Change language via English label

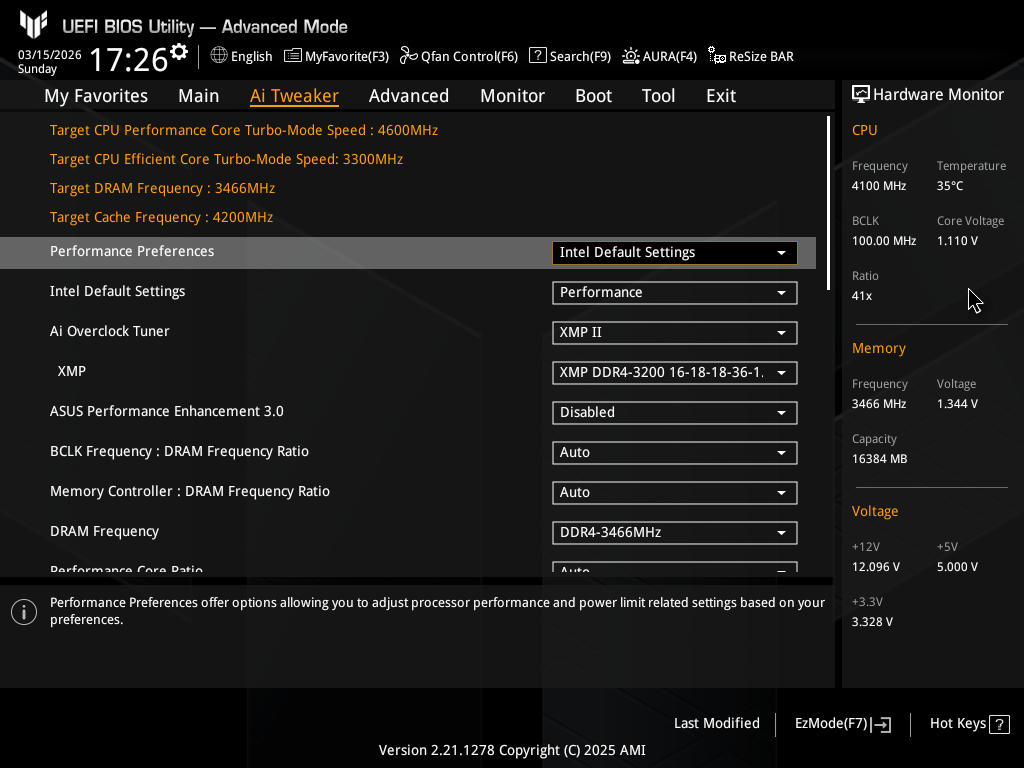pos(251,56)
